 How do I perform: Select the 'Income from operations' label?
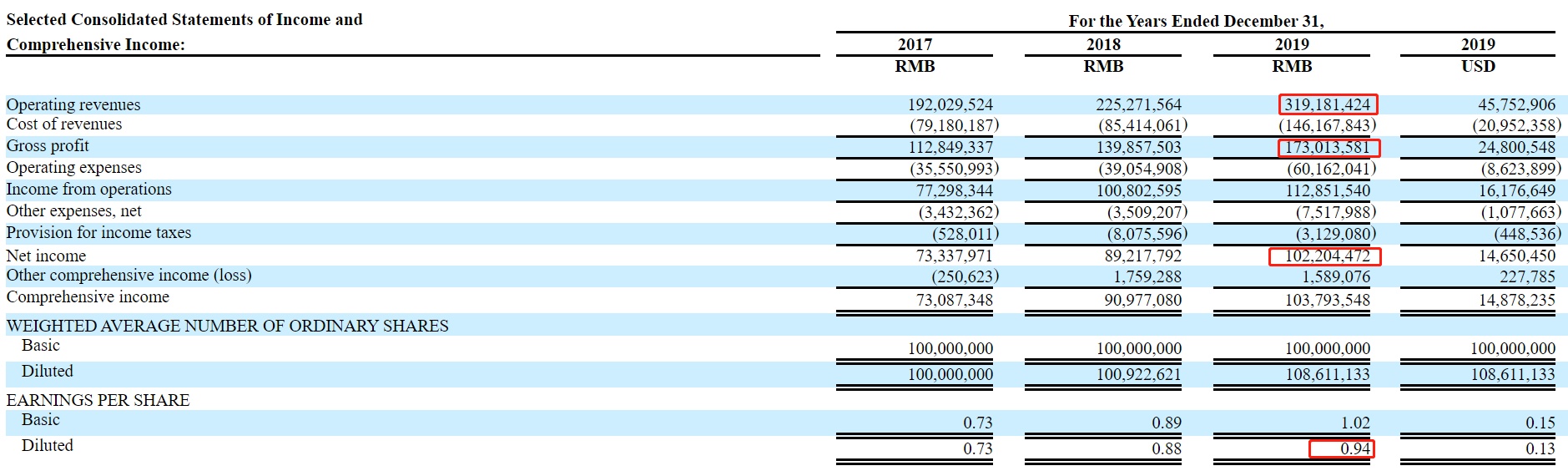(89, 190)
